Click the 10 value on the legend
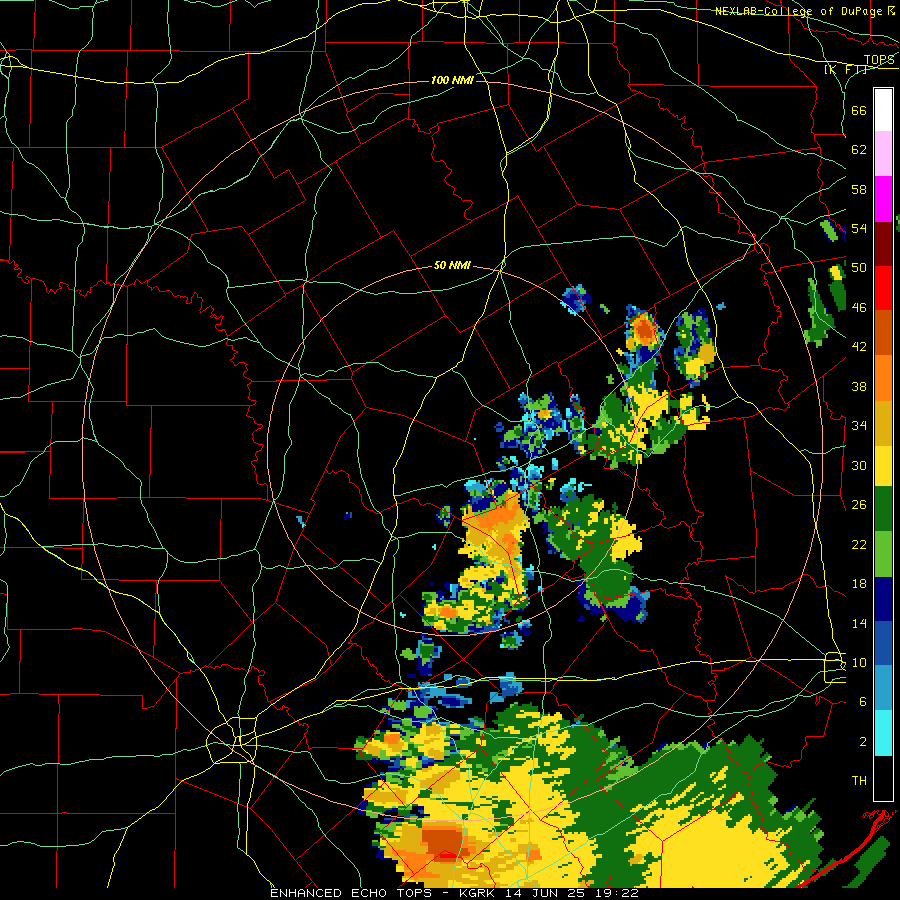900x900 pixels. pos(859,662)
